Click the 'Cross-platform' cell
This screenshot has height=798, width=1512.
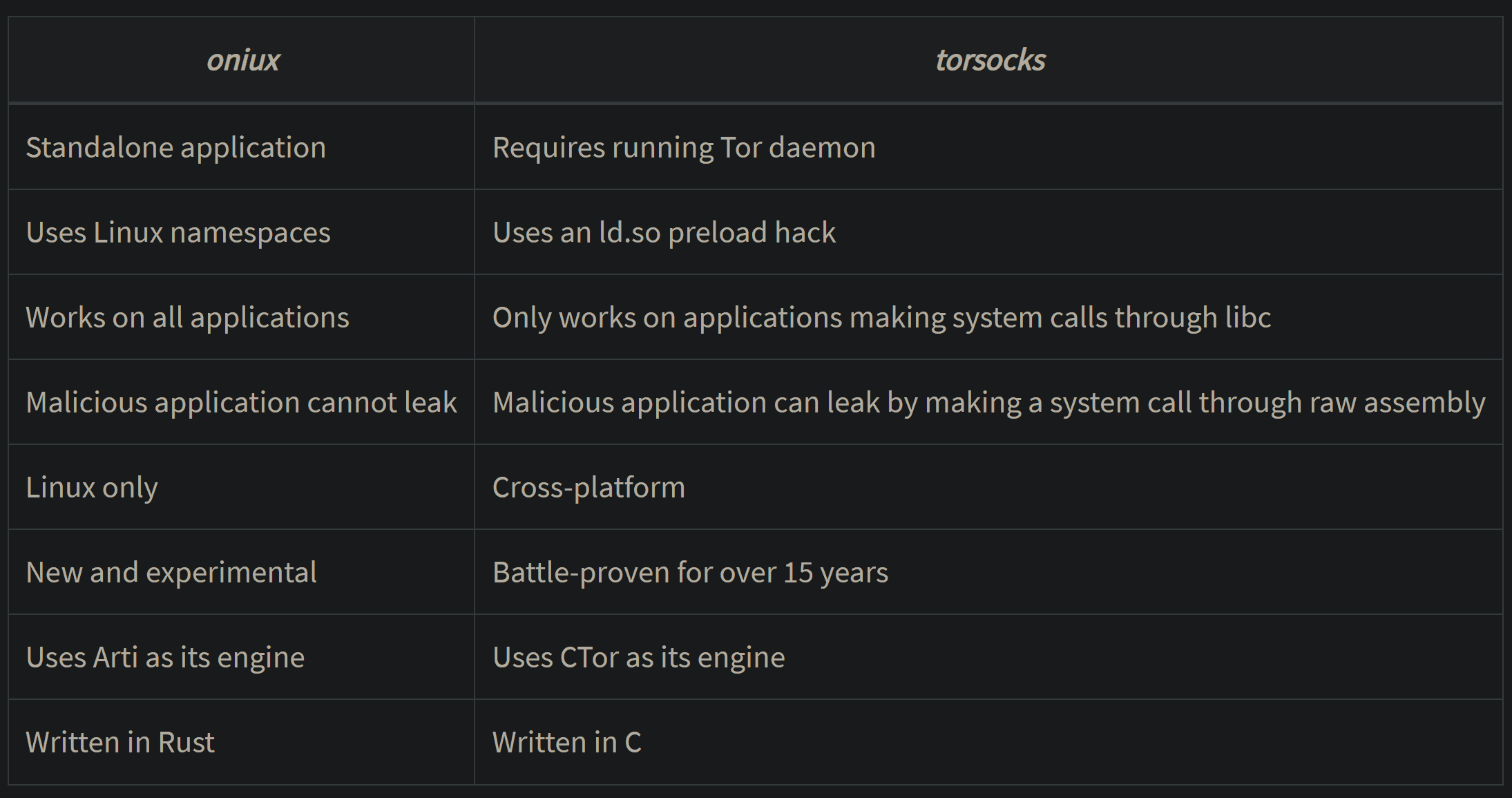588,487
